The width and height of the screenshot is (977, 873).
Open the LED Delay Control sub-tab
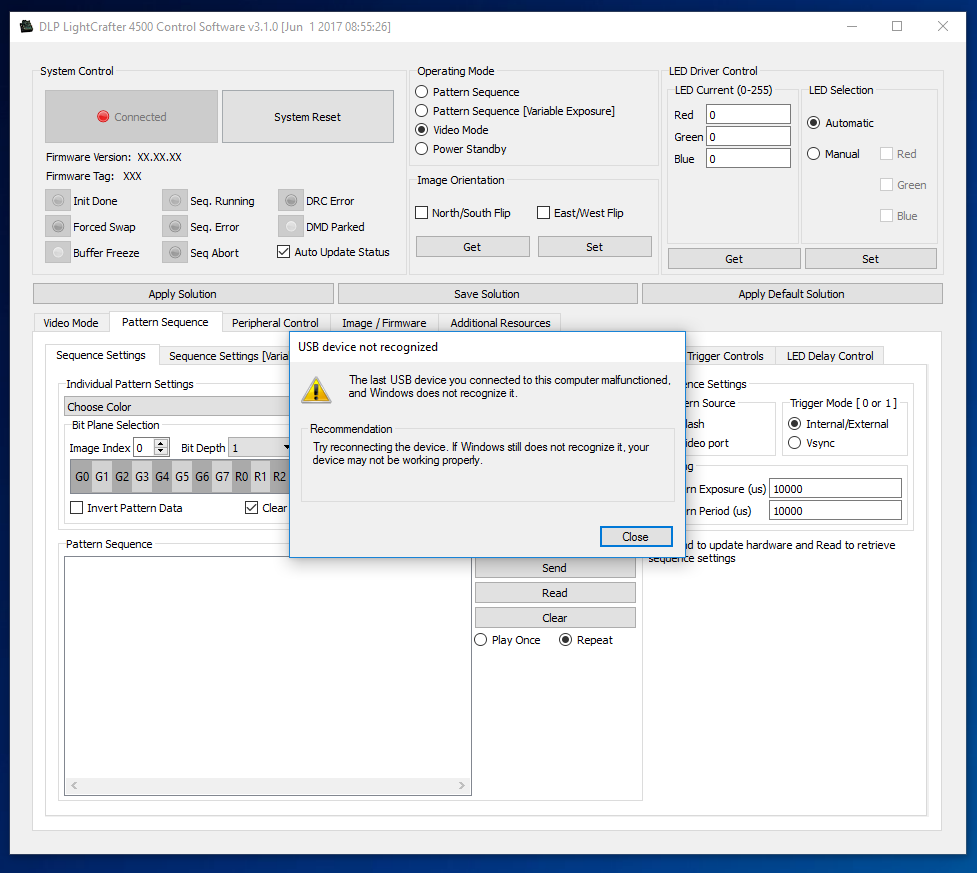pyautogui.click(x=830, y=356)
